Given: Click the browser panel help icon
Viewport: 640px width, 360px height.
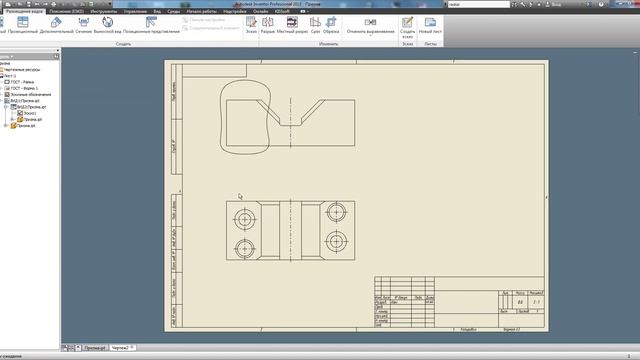Looking at the screenshot, I should pos(56,56).
